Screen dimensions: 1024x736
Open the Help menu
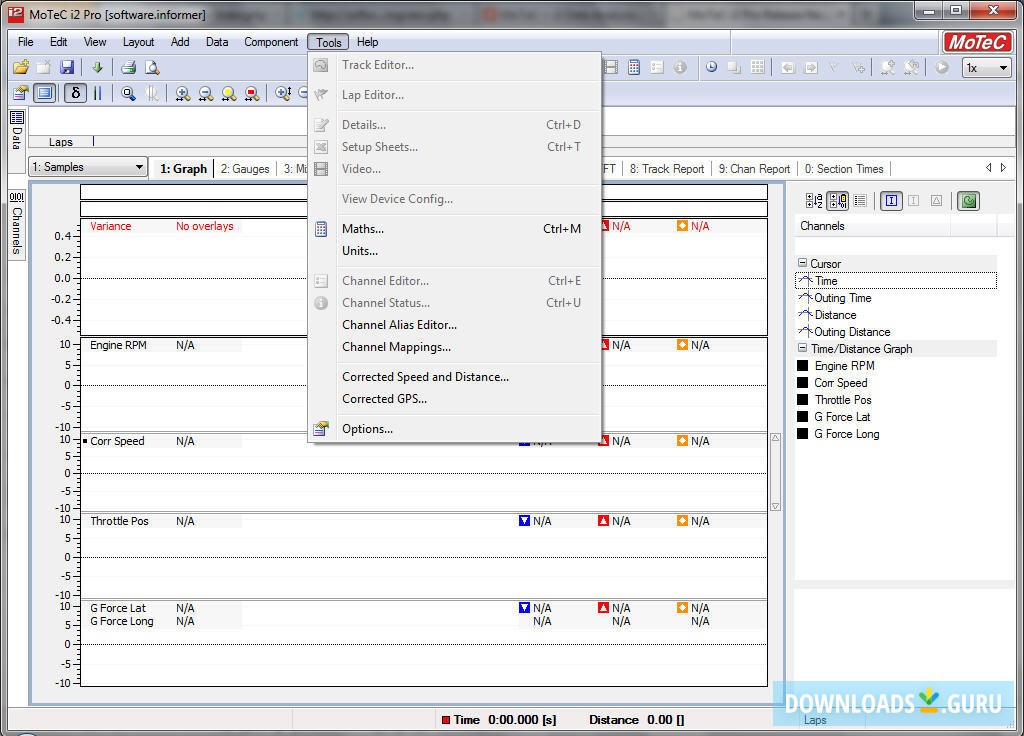(367, 42)
